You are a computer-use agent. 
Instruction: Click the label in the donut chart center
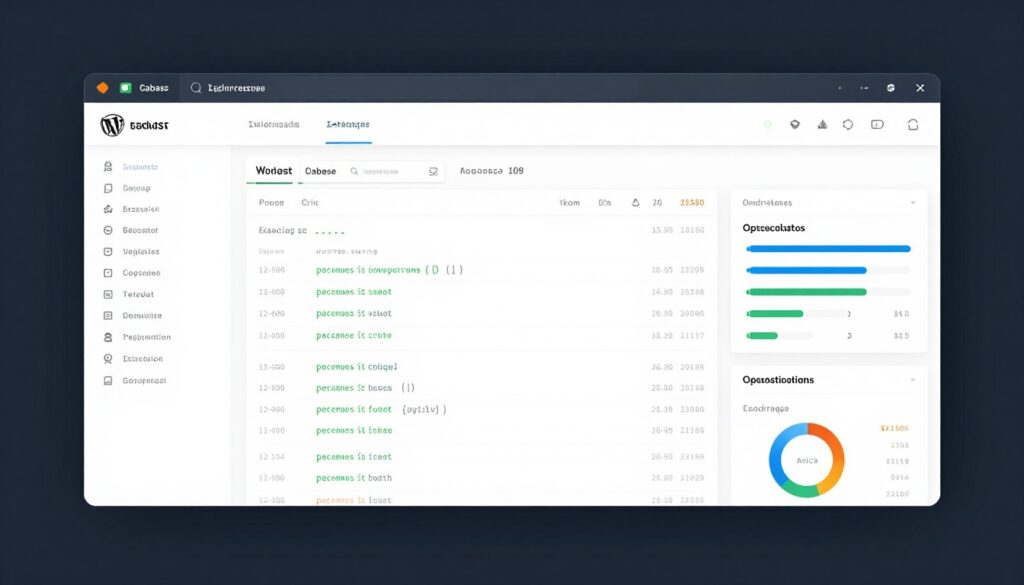coord(807,460)
